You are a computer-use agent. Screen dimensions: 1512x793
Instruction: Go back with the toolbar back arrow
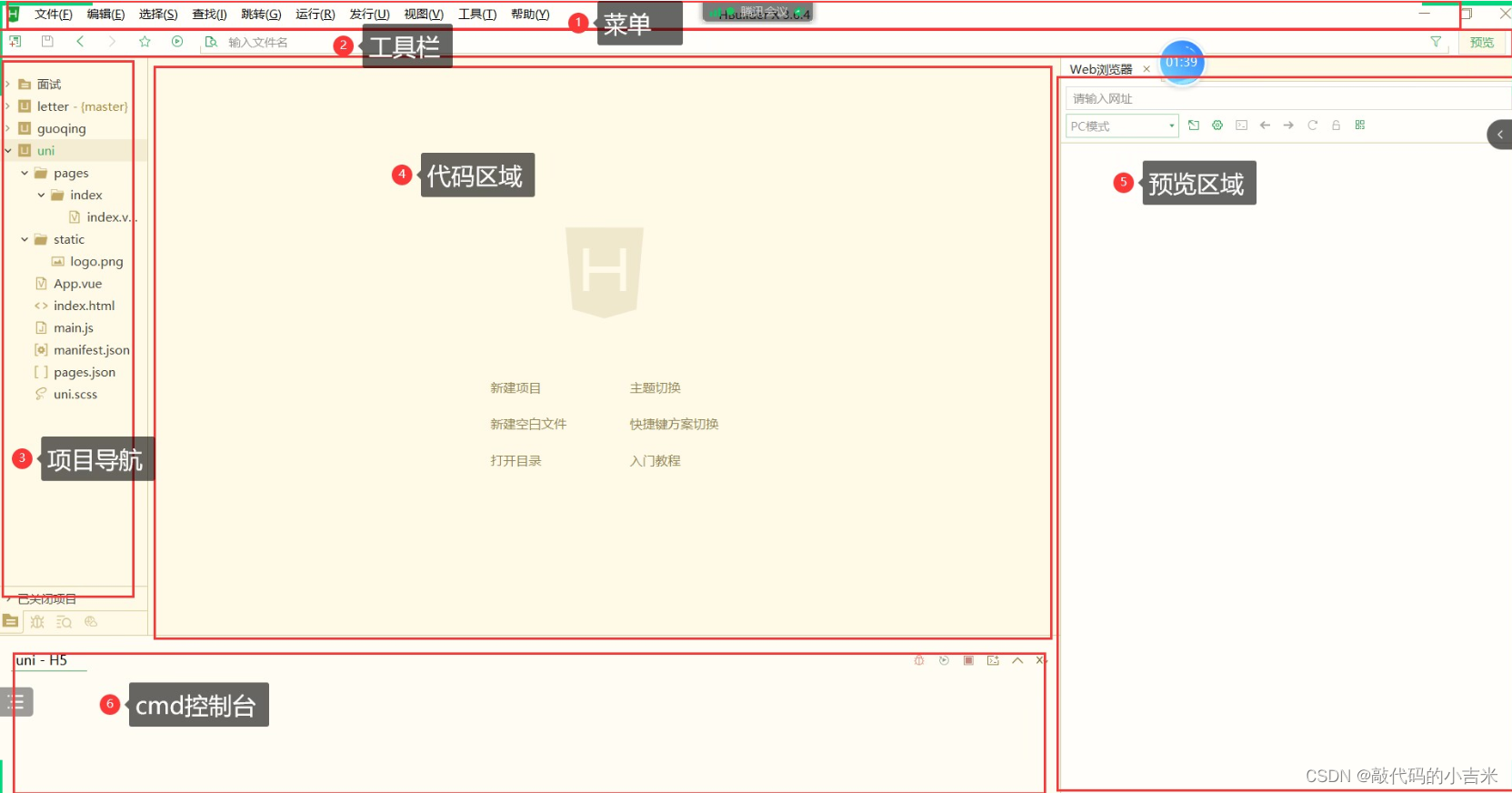click(x=80, y=42)
